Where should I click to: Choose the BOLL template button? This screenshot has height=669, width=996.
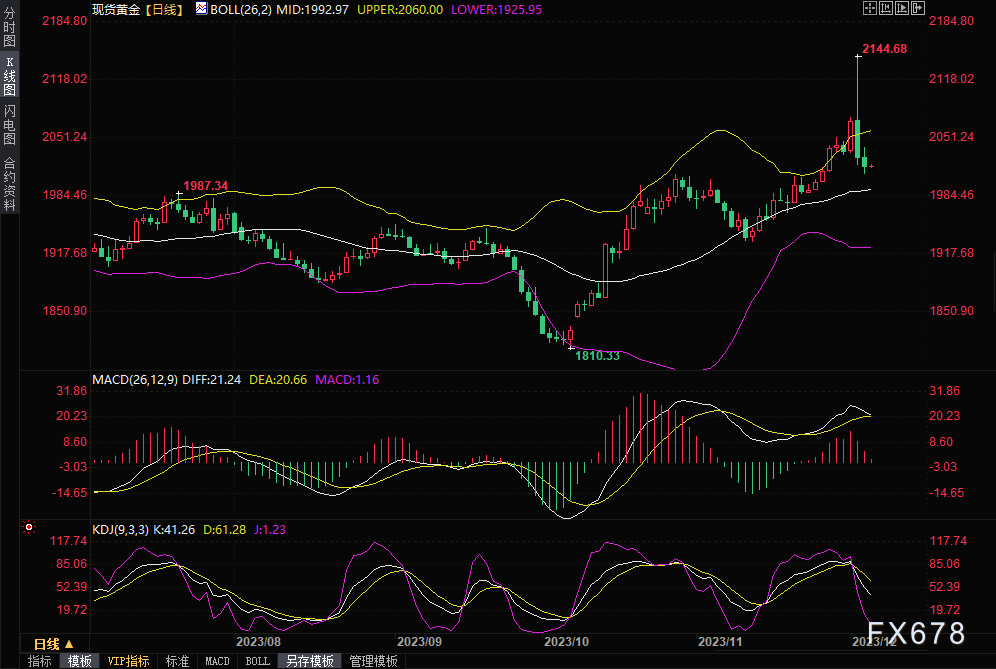click(x=257, y=661)
